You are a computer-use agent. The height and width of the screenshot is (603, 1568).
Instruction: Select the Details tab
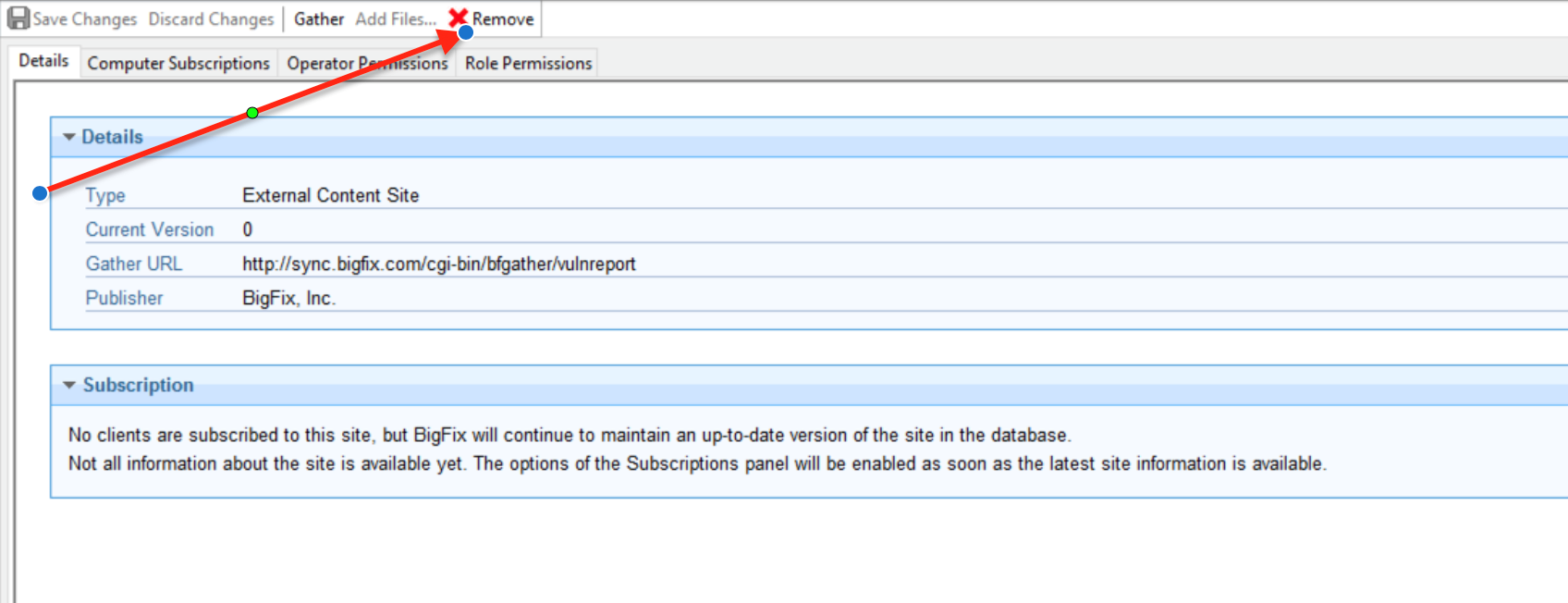tap(43, 61)
